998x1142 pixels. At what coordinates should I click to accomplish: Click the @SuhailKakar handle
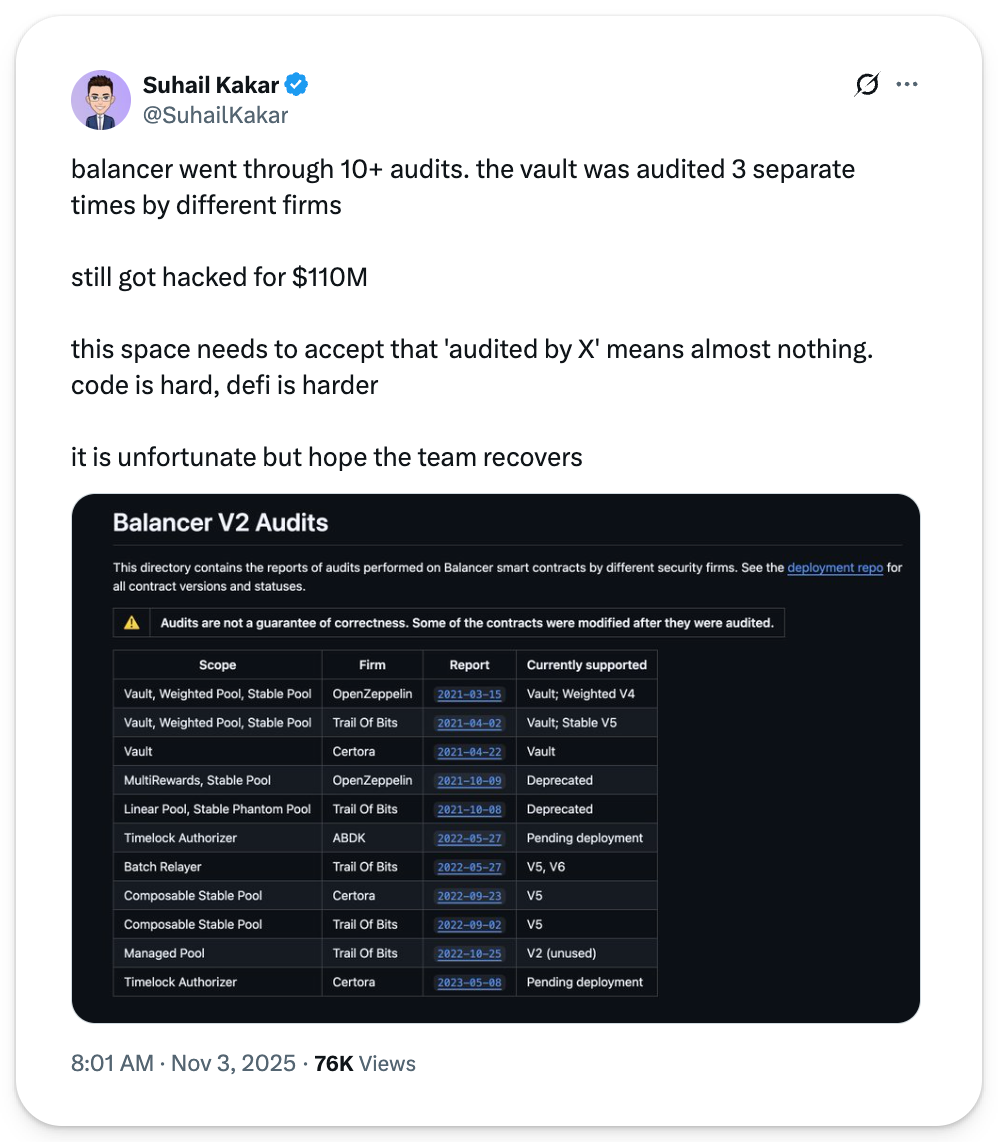pos(215,115)
